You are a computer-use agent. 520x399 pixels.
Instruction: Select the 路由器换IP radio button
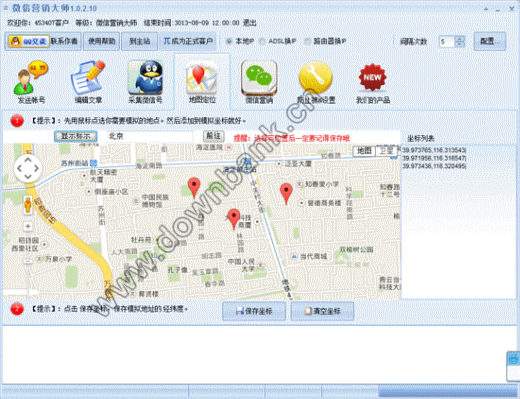tap(307, 41)
